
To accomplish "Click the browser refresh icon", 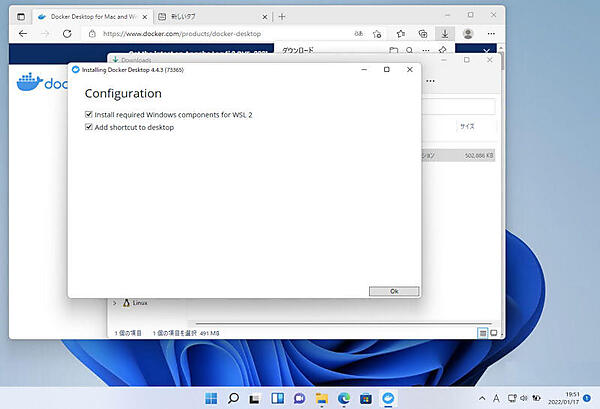I will click(x=66, y=34).
